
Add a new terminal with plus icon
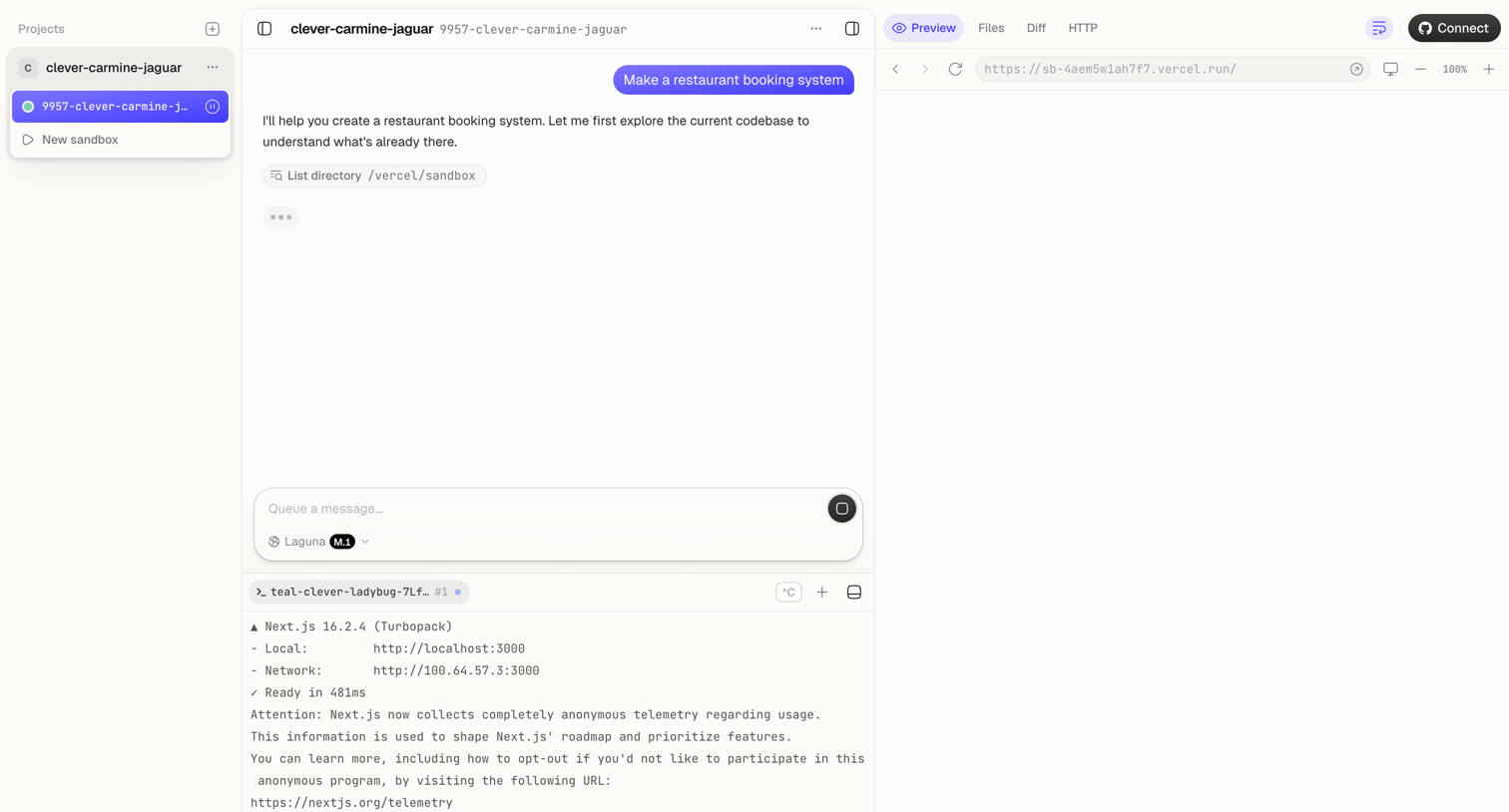point(822,593)
